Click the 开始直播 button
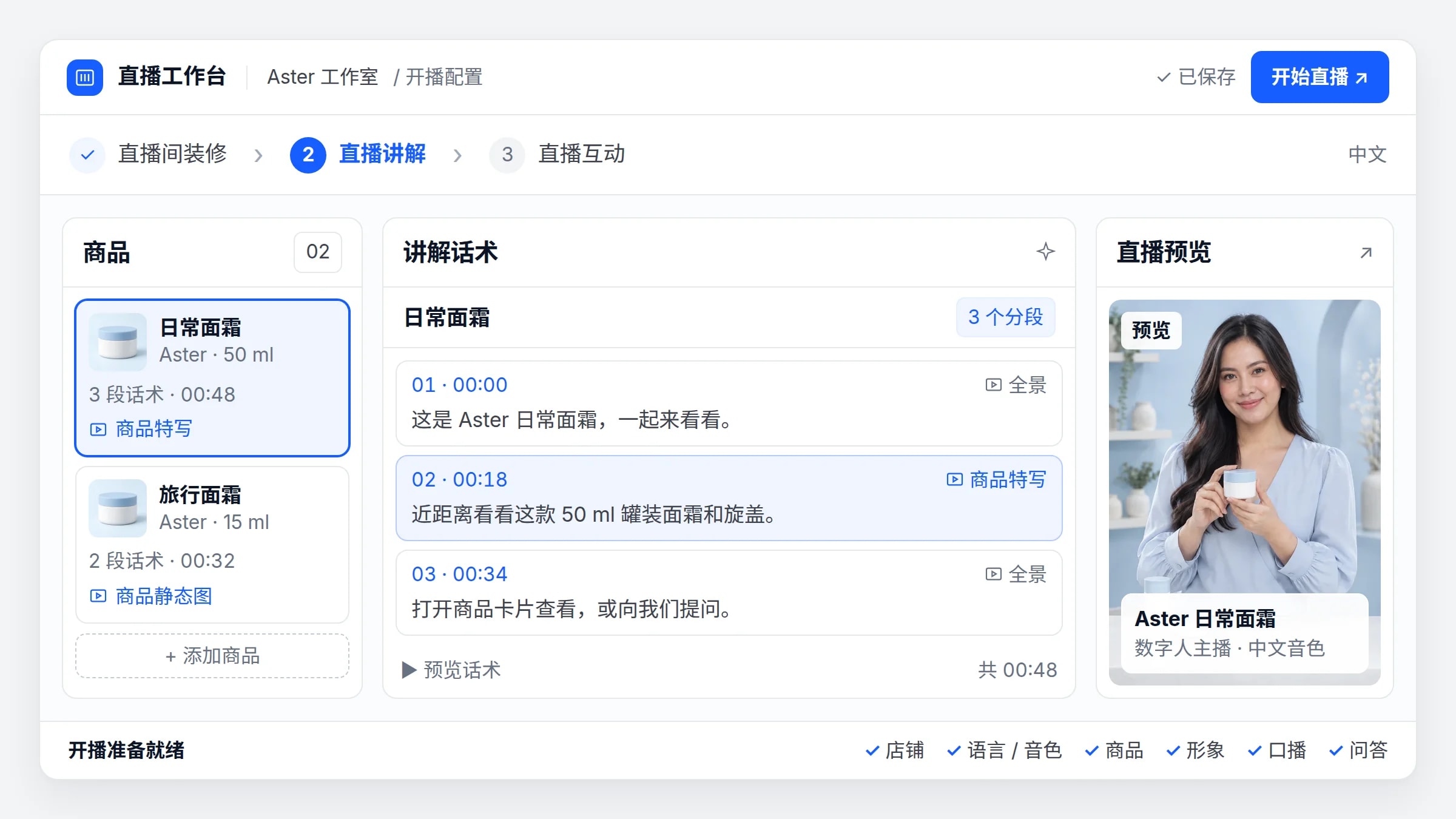The height and width of the screenshot is (819, 1456). tap(1319, 77)
